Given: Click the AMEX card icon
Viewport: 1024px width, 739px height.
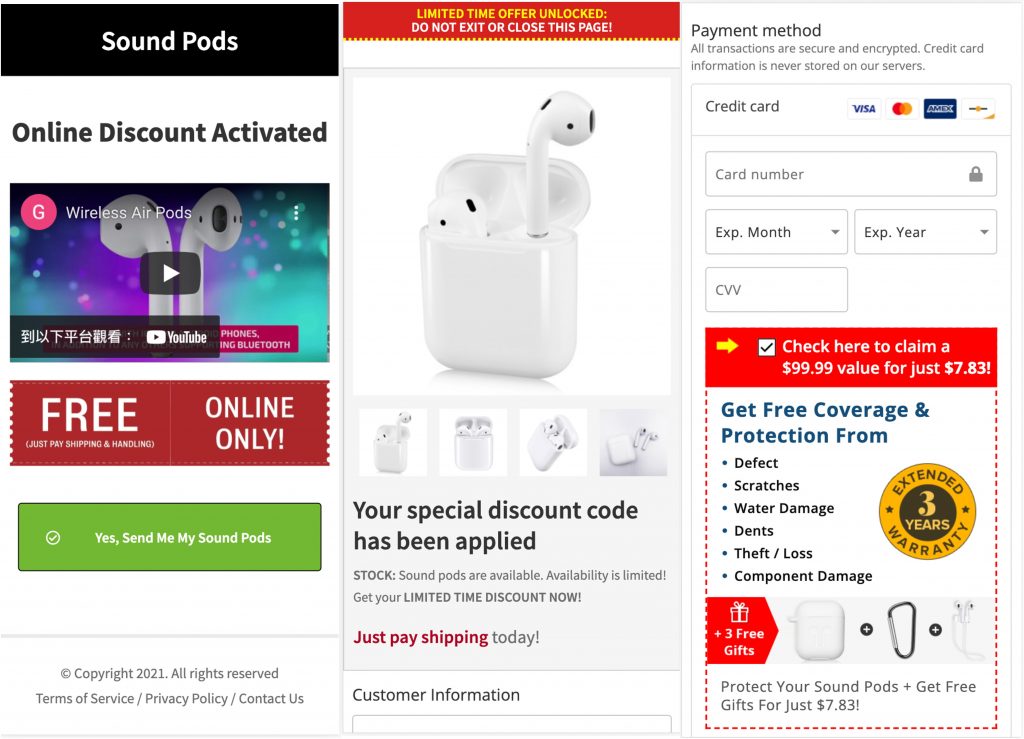Looking at the screenshot, I should tap(940, 109).
